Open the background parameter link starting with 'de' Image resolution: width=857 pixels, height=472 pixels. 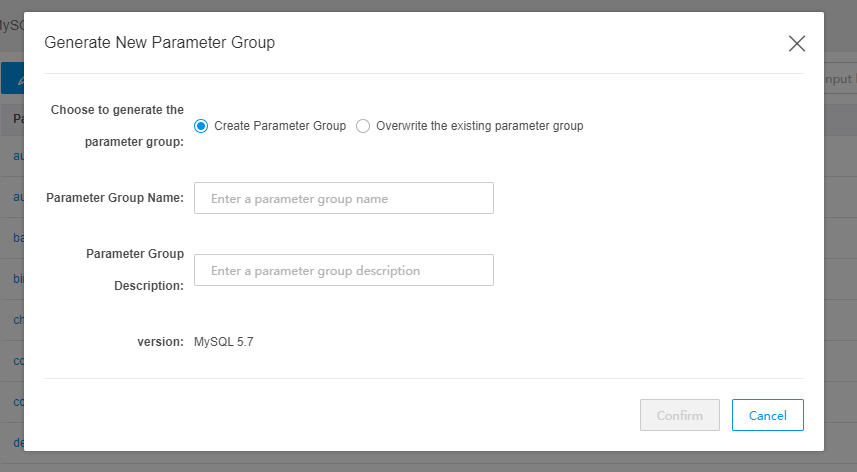pyautogui.click(x=17, y=442)
